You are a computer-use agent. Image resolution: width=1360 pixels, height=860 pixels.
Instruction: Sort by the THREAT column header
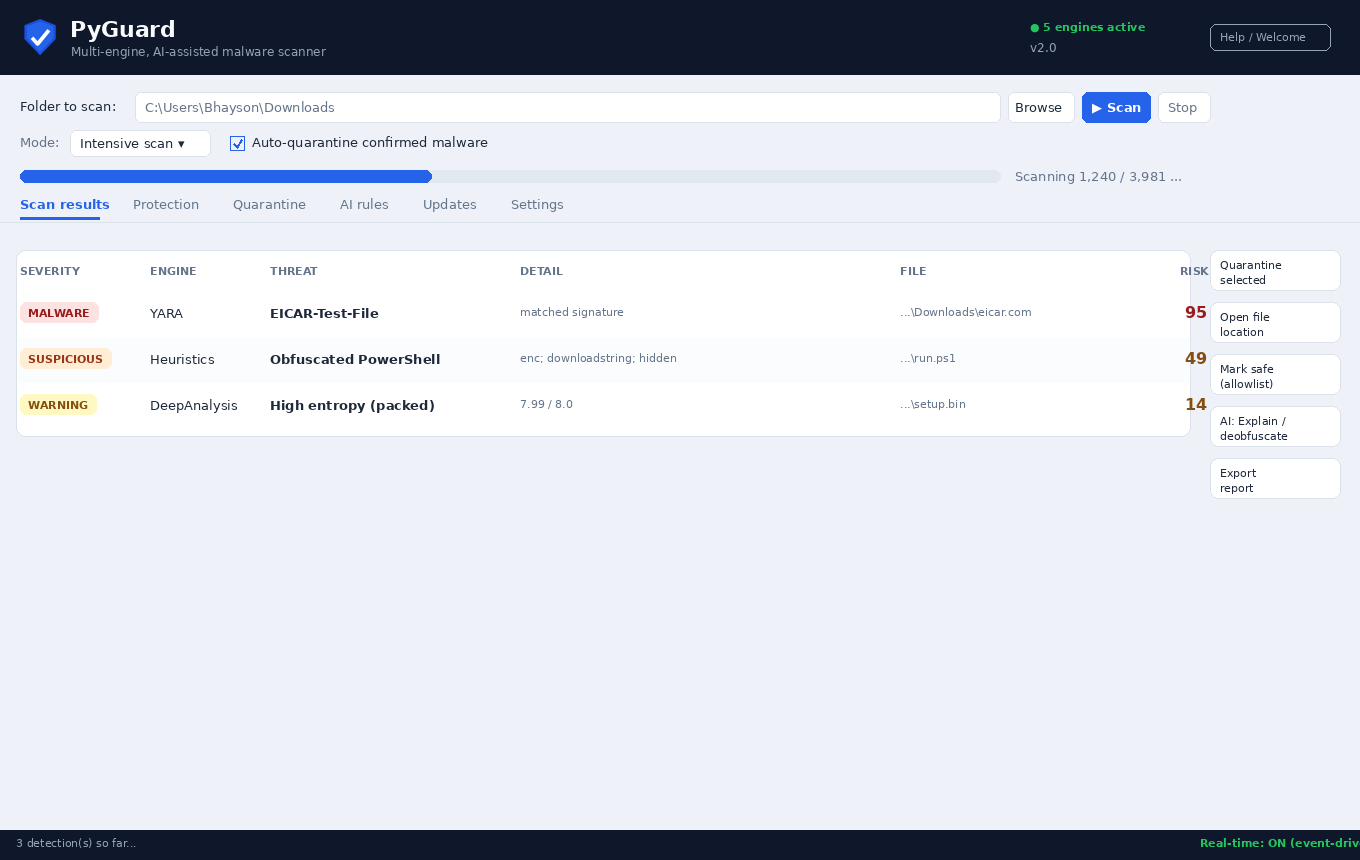pos(294,272)
